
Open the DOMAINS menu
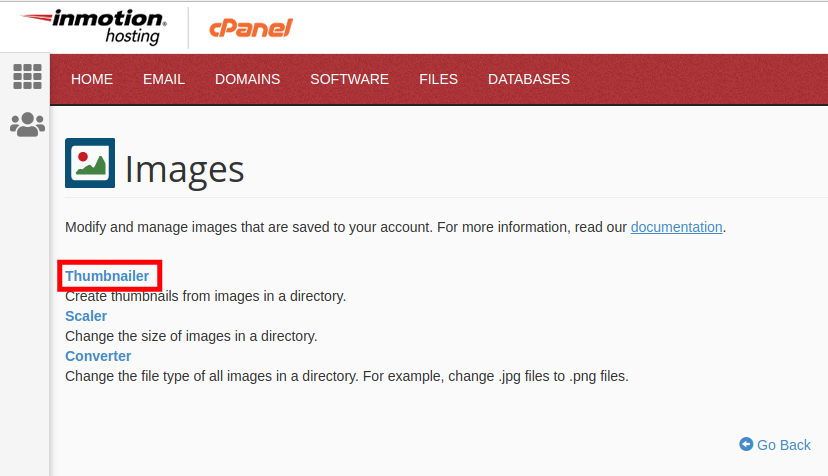[247, 79]
